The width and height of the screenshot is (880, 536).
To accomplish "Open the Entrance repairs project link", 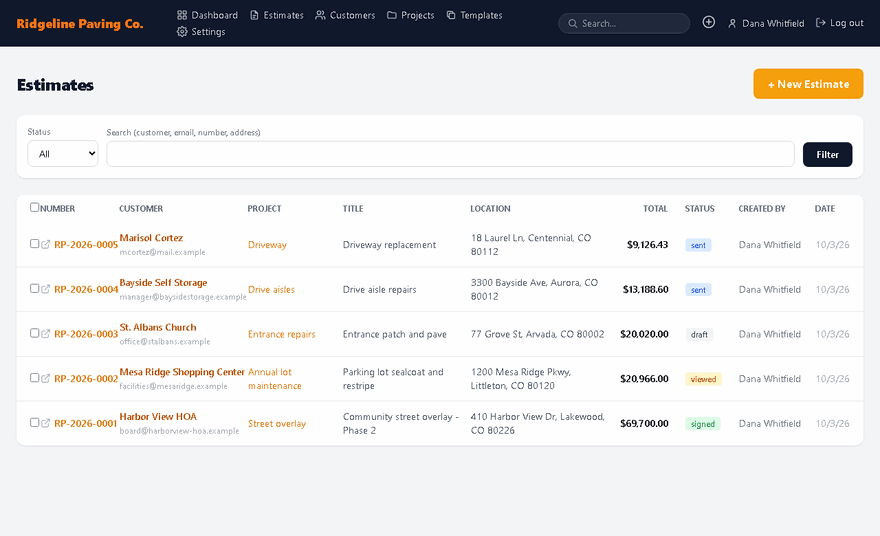I will coord(282,334).
